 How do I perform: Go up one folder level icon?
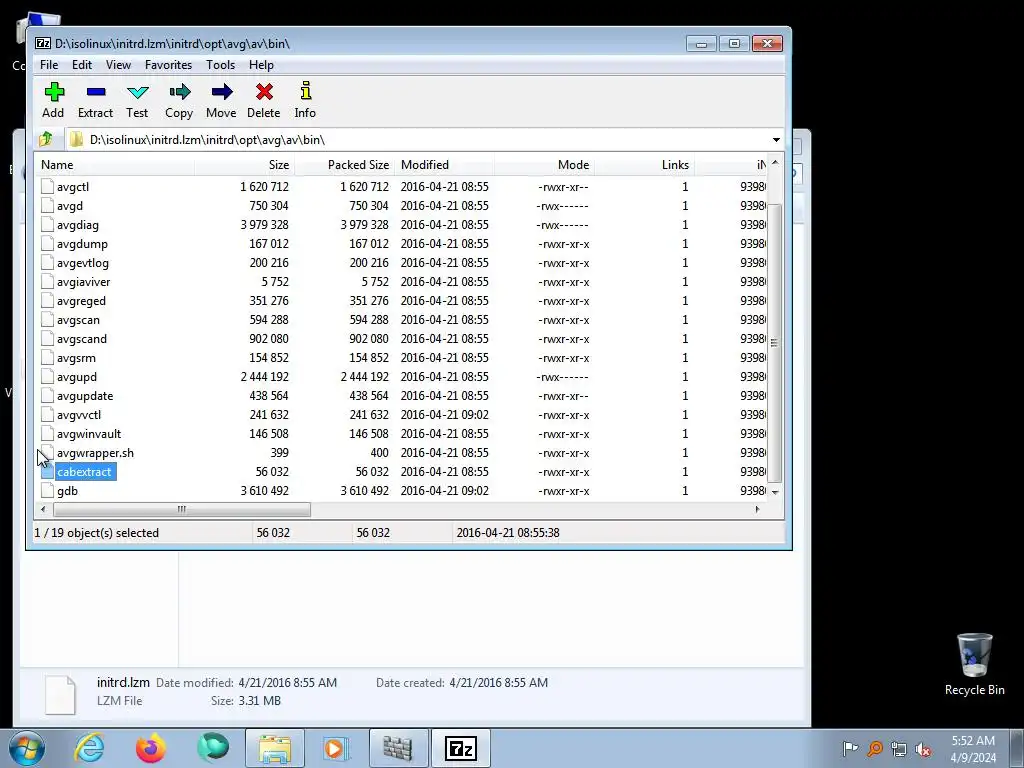[x=46, y=139]
